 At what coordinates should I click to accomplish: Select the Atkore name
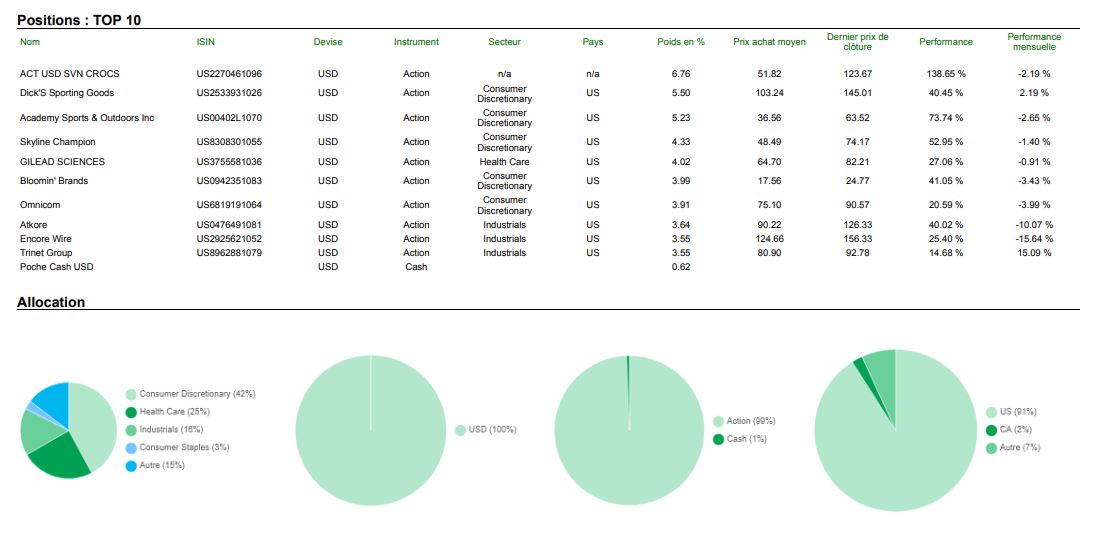click(33, 225)
